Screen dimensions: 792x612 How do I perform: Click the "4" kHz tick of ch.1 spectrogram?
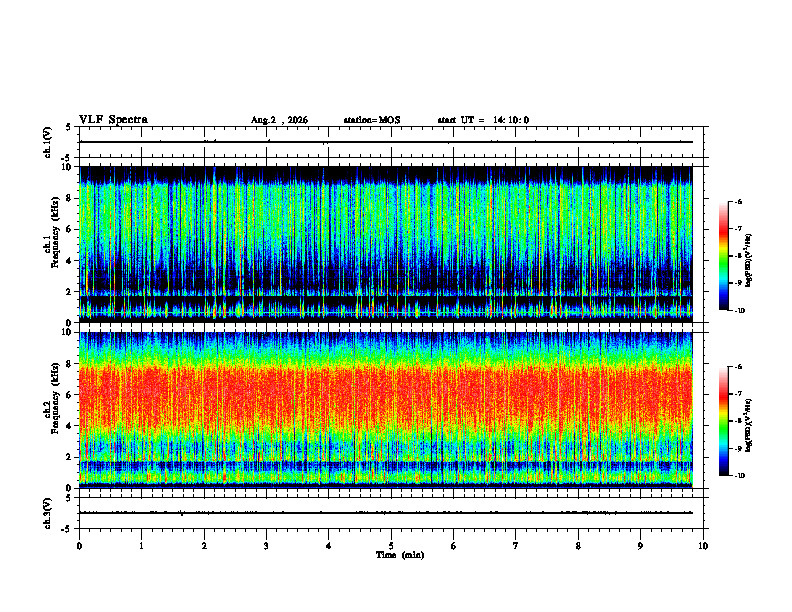(69, 261)
